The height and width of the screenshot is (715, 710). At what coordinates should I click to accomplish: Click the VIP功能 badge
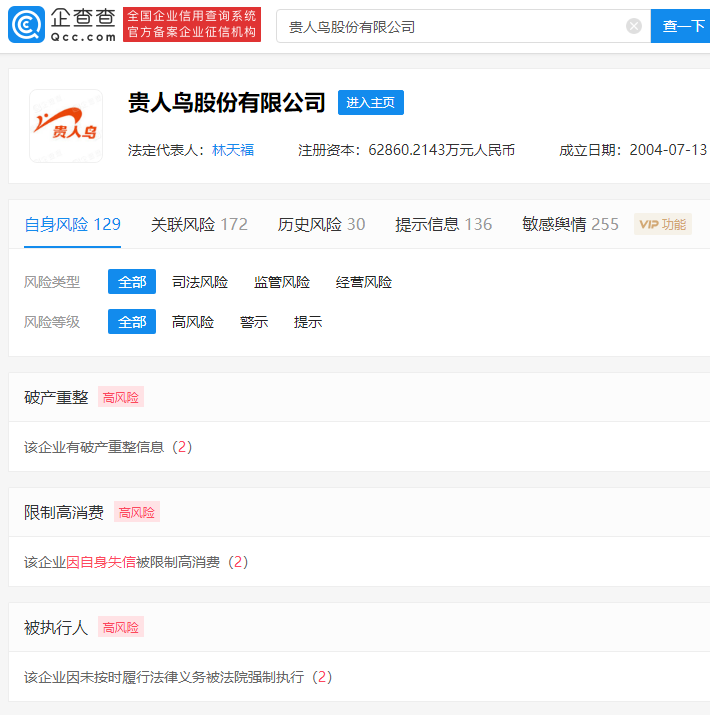(663, 224)
